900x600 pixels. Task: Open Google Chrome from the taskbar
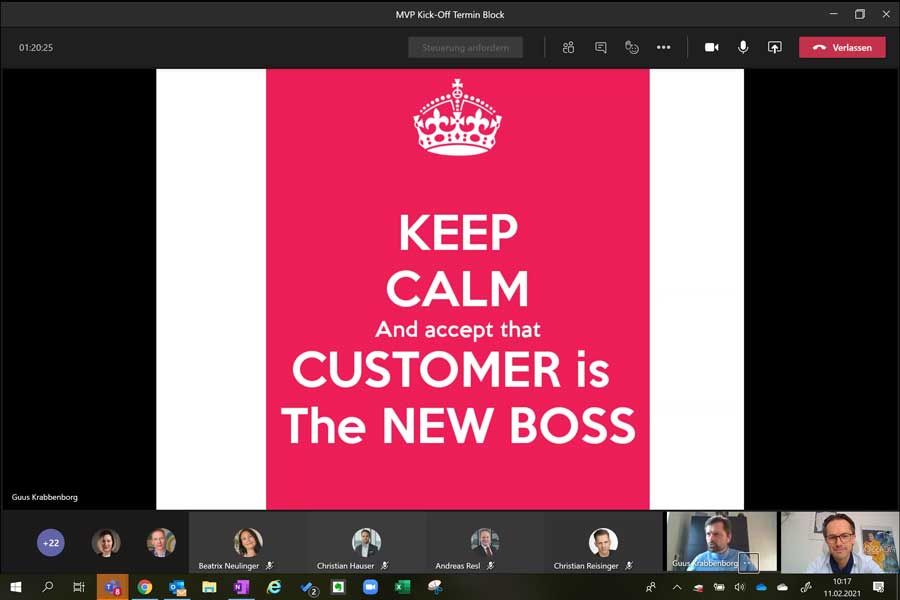pos(145,587)
